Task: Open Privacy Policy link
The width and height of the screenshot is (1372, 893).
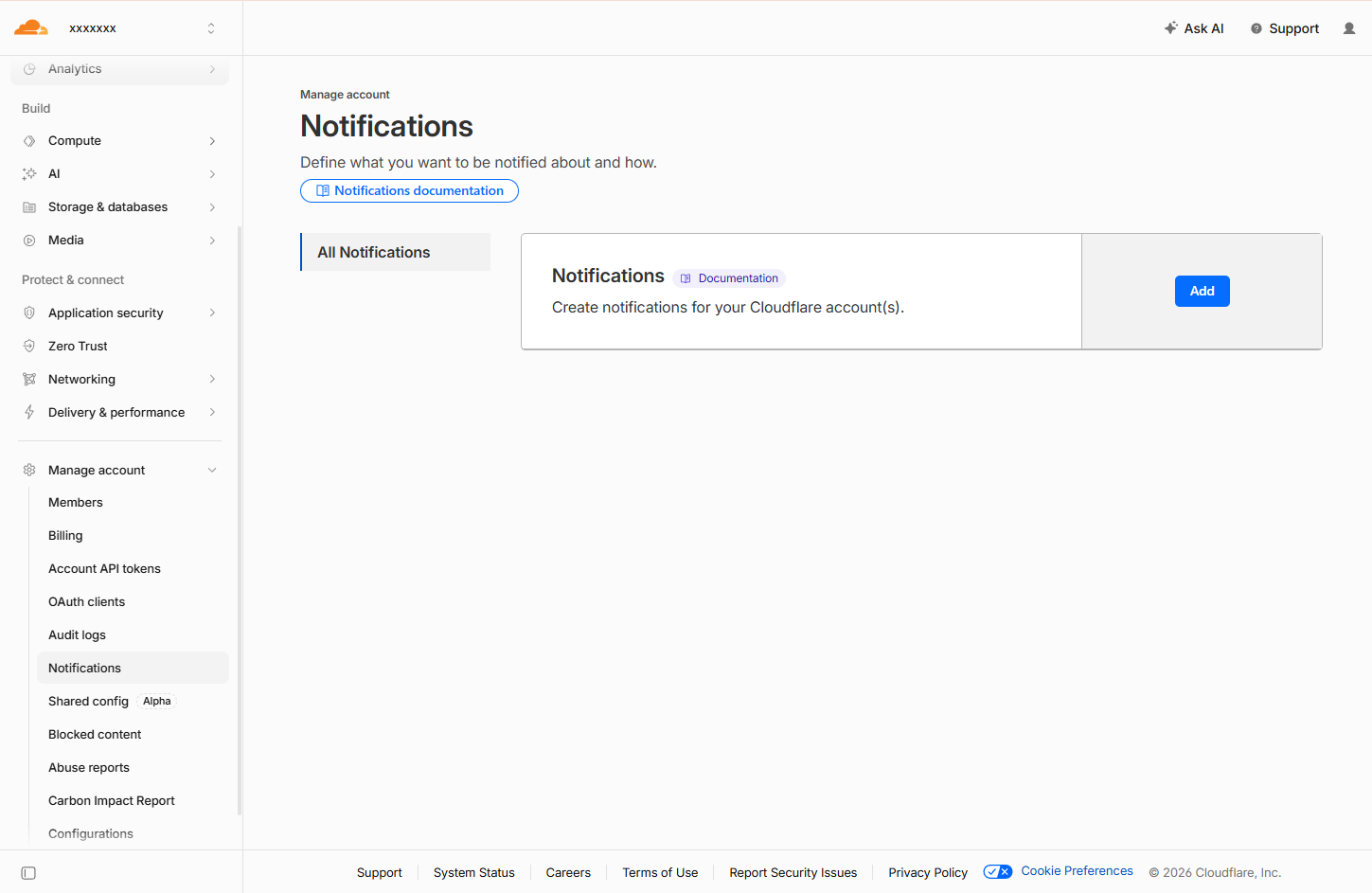Action: tap(928, 873)
